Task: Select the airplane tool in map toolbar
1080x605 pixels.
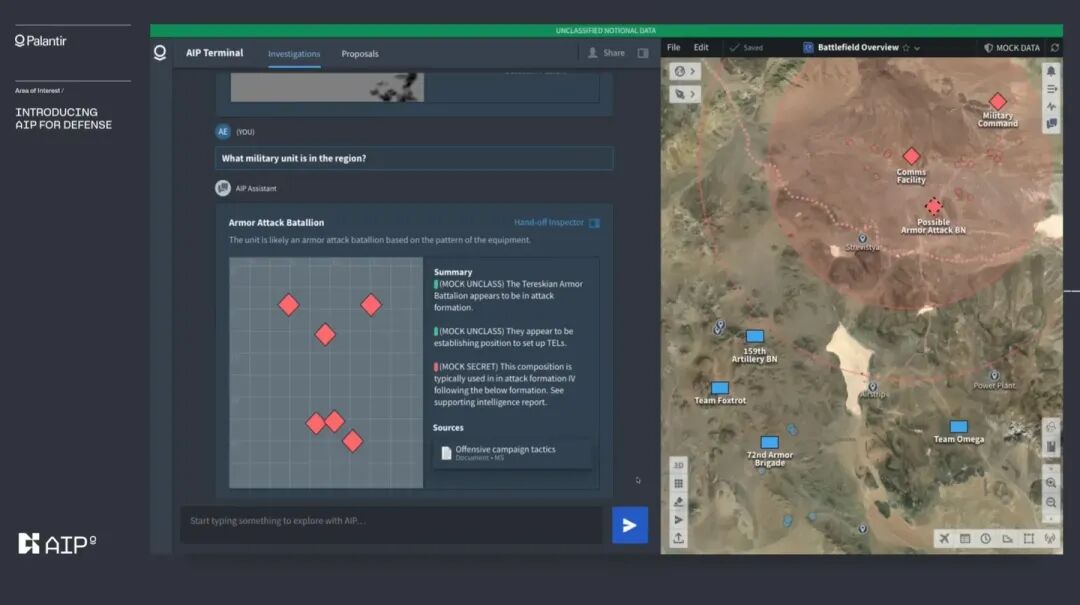Action: (x=944, y=538)
